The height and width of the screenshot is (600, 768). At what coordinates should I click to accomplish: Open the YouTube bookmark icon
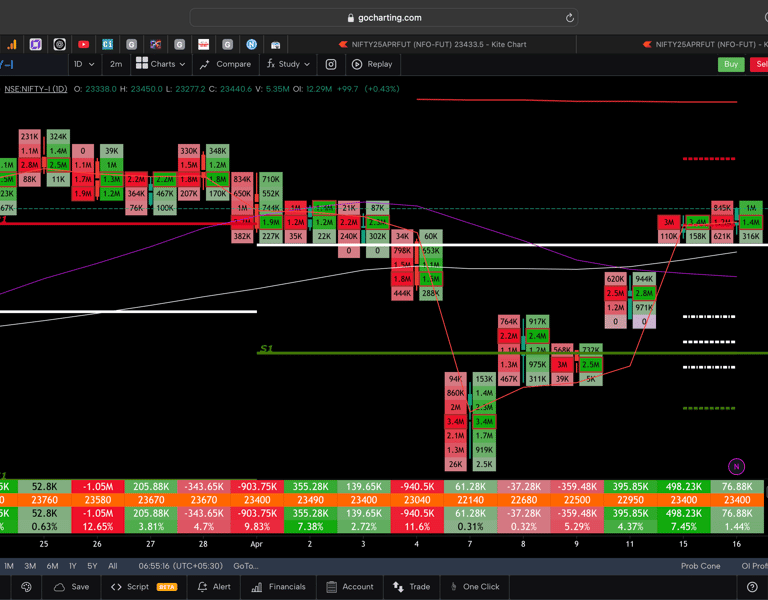coord(83,45)
